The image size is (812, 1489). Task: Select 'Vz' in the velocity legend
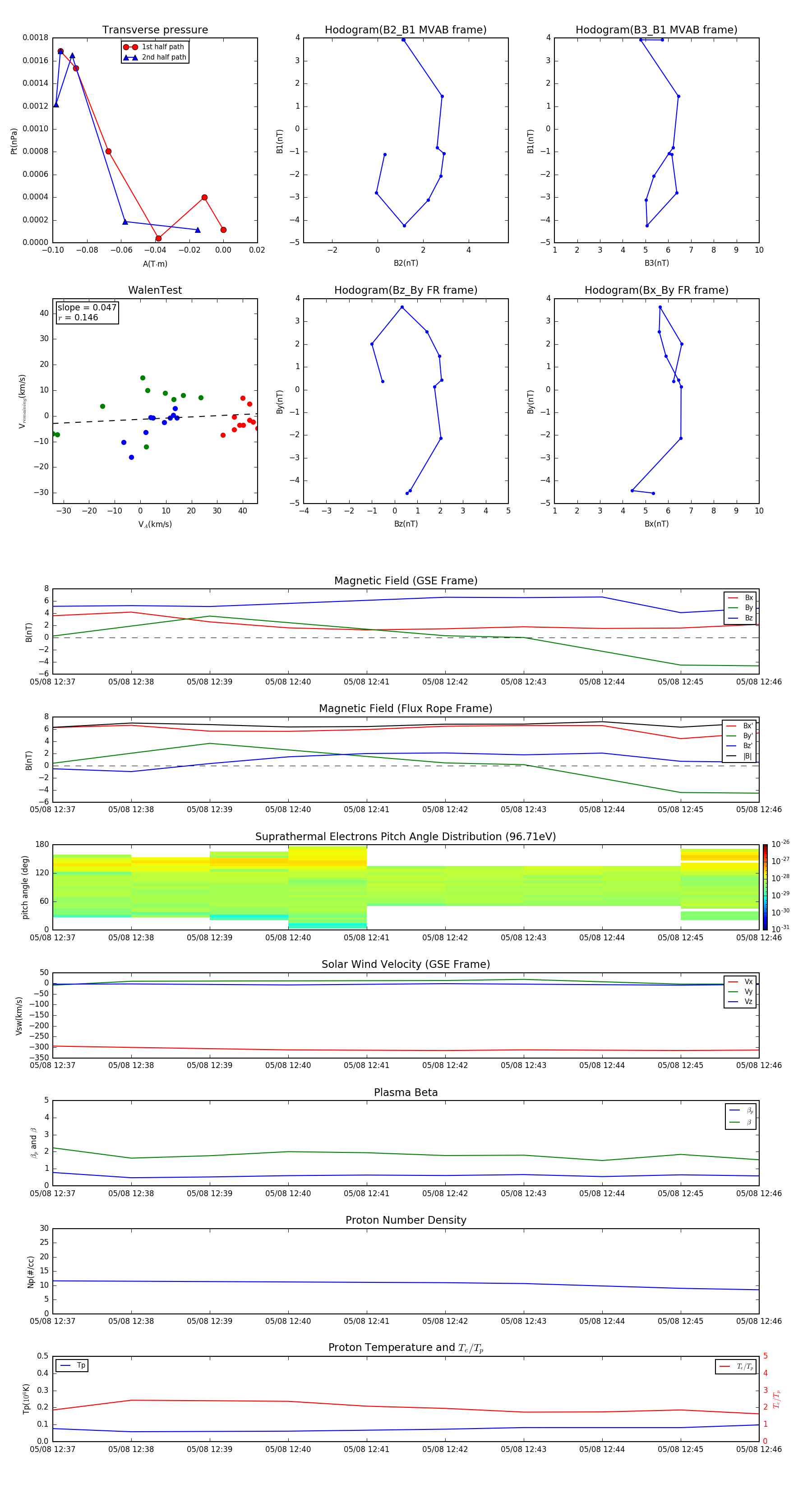pos(740,1002)
